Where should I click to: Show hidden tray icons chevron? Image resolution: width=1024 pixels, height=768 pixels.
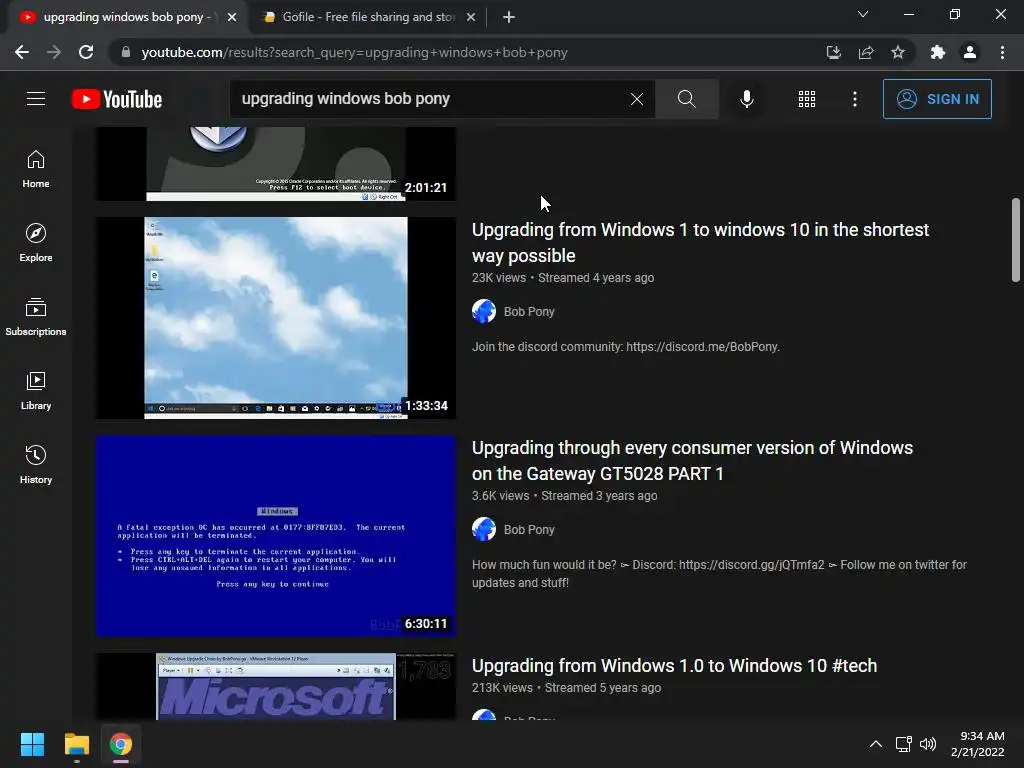(876, 744)
